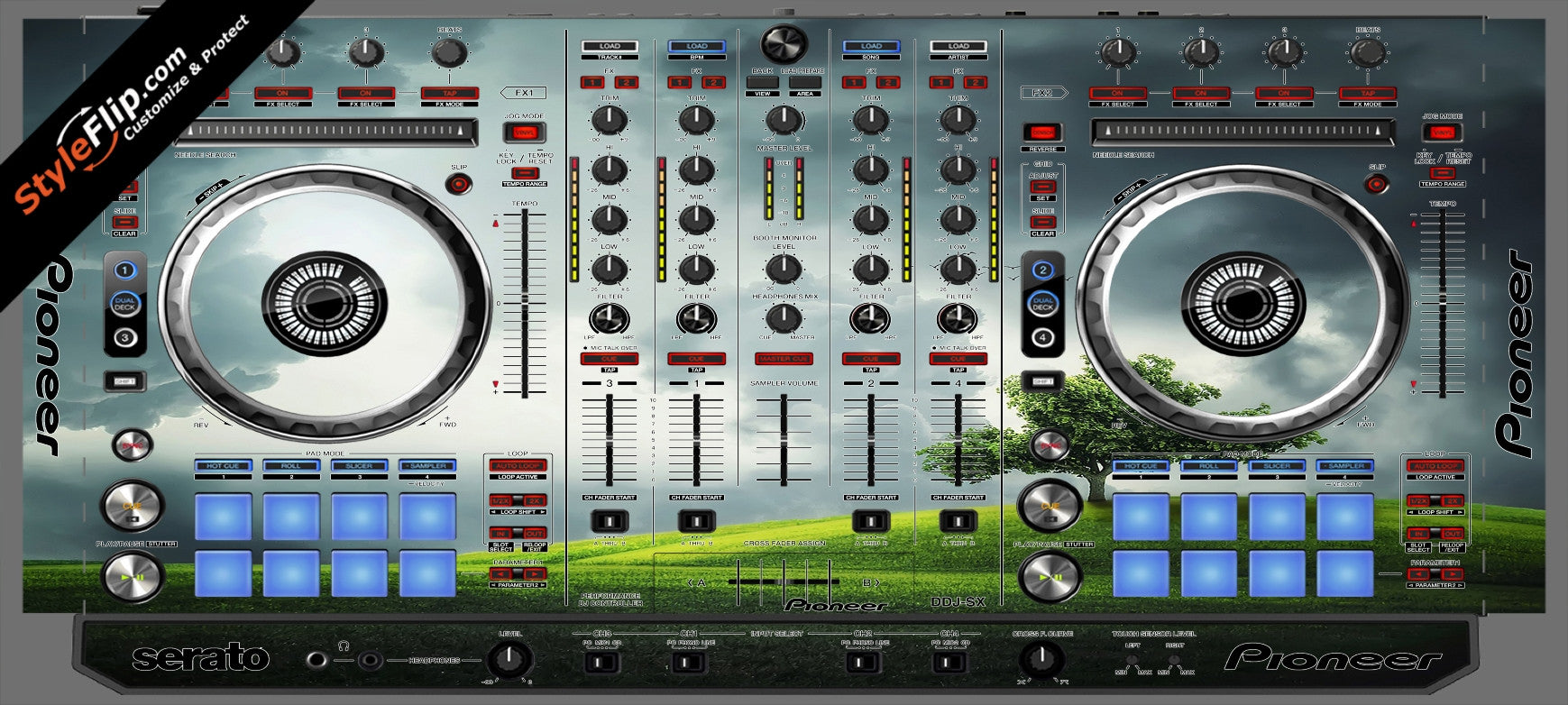Click LOAD button above TRACK# label
Image resolution: width=1568 pixels, height=705 pixels.
click(610, 46)
